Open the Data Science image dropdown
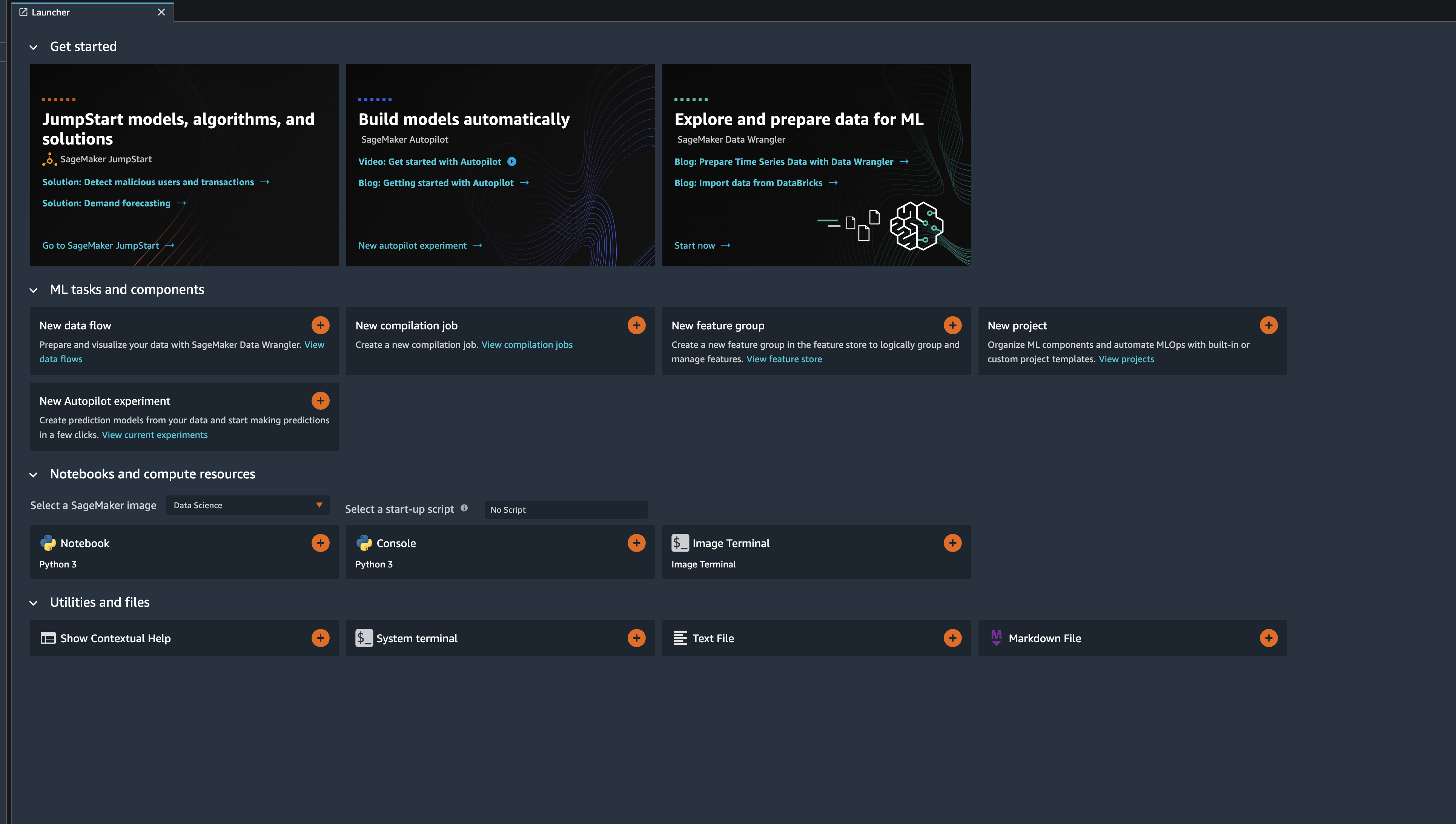This screenshot has width=1456, height=824. pyautogui.click(x=247, y=505)
